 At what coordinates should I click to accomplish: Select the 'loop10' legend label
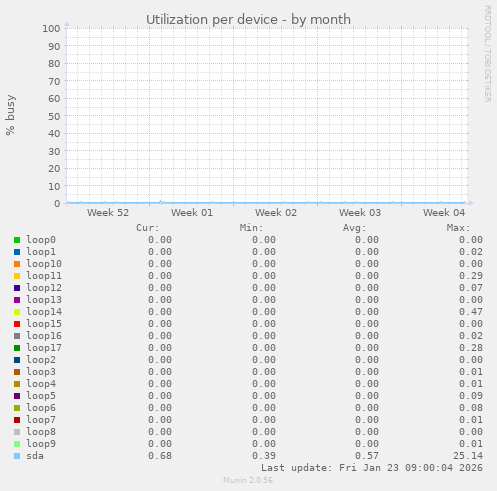44,264
